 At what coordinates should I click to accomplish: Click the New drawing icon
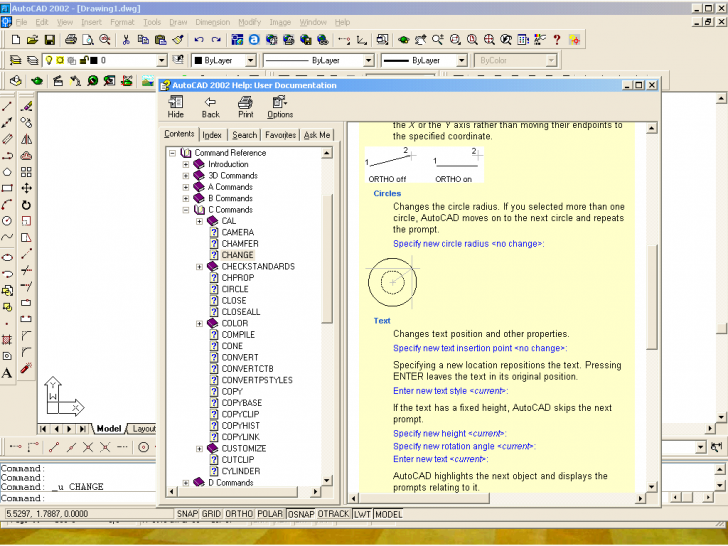coord(16,40)
